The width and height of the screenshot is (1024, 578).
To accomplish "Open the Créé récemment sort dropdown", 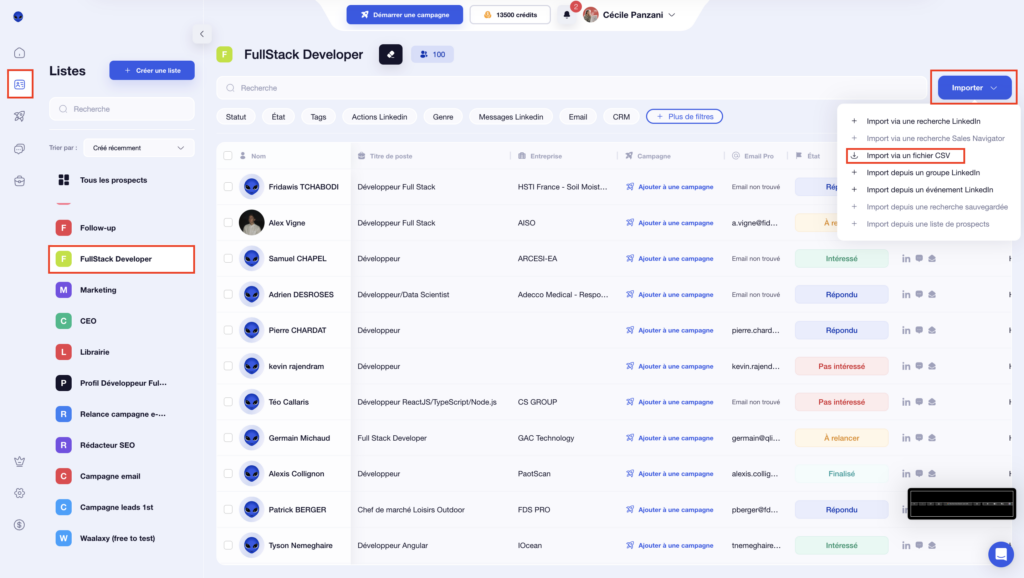I will pyautogui.click(x=138, y=148).
